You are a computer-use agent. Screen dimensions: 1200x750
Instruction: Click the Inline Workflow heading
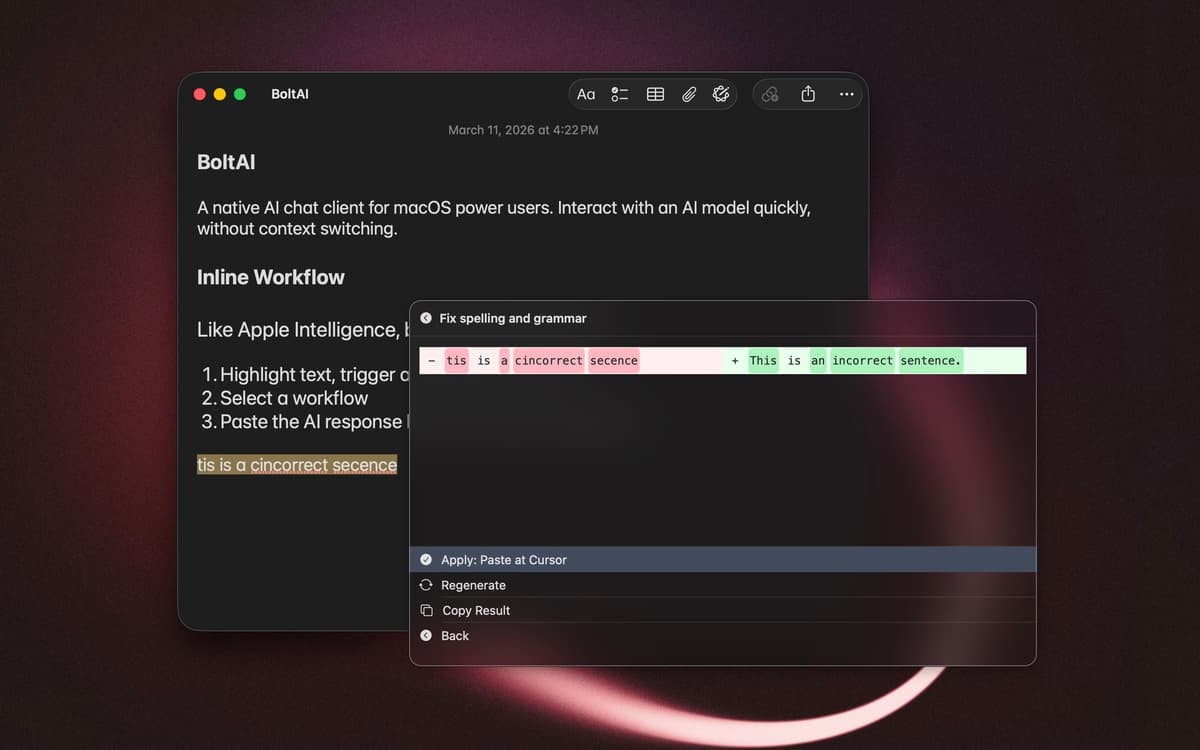tap(270, 277)
